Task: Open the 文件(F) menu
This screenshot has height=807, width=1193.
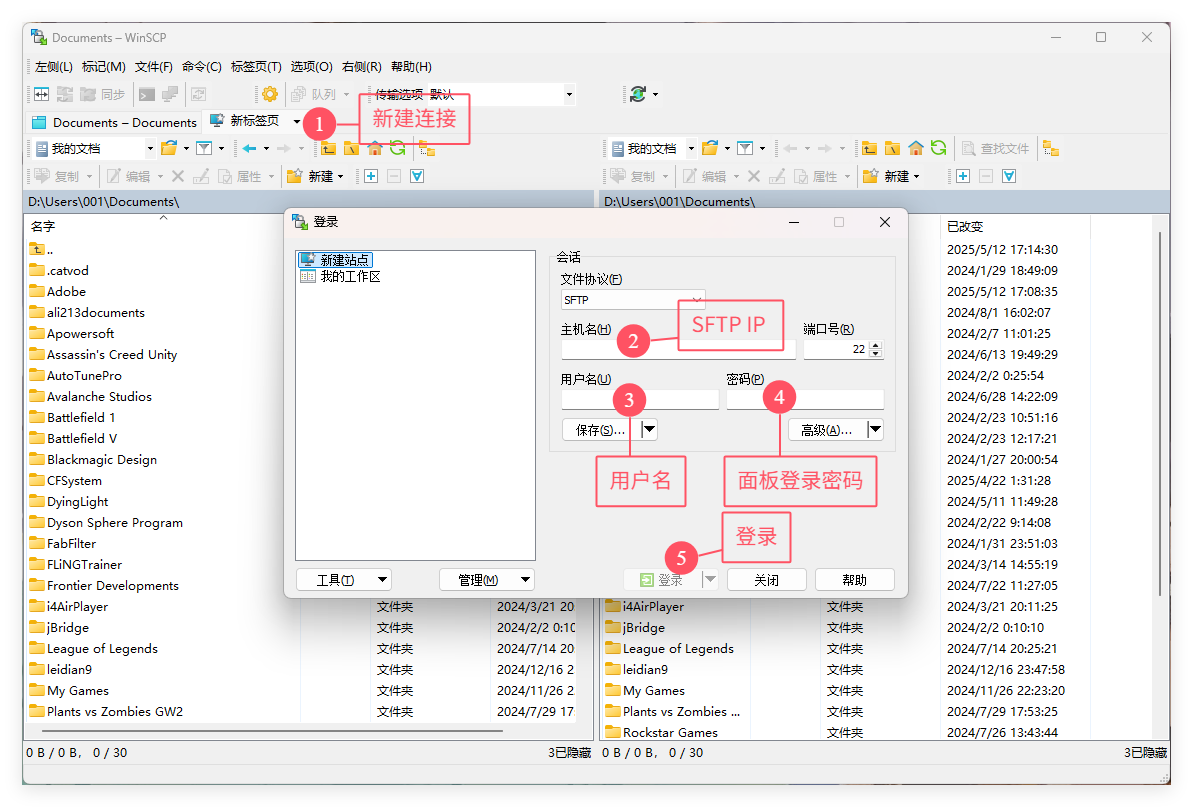Action: (x=154, y=67)
